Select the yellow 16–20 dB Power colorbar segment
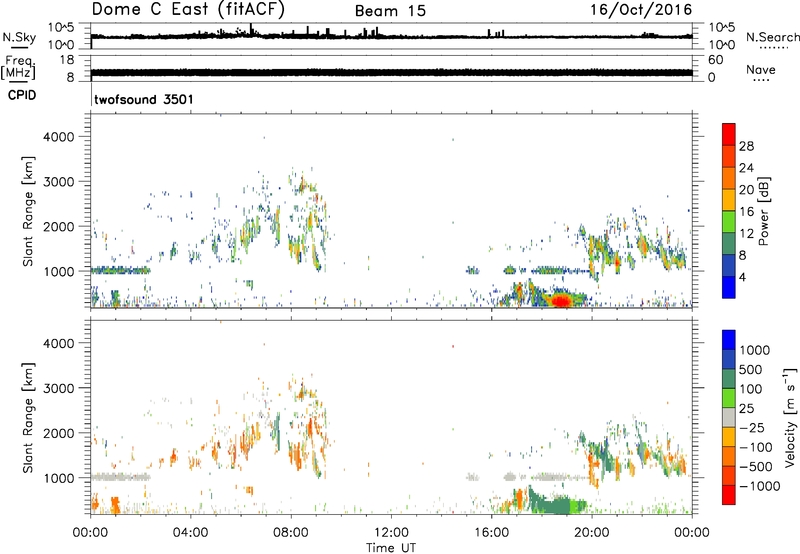 point(729,200)
